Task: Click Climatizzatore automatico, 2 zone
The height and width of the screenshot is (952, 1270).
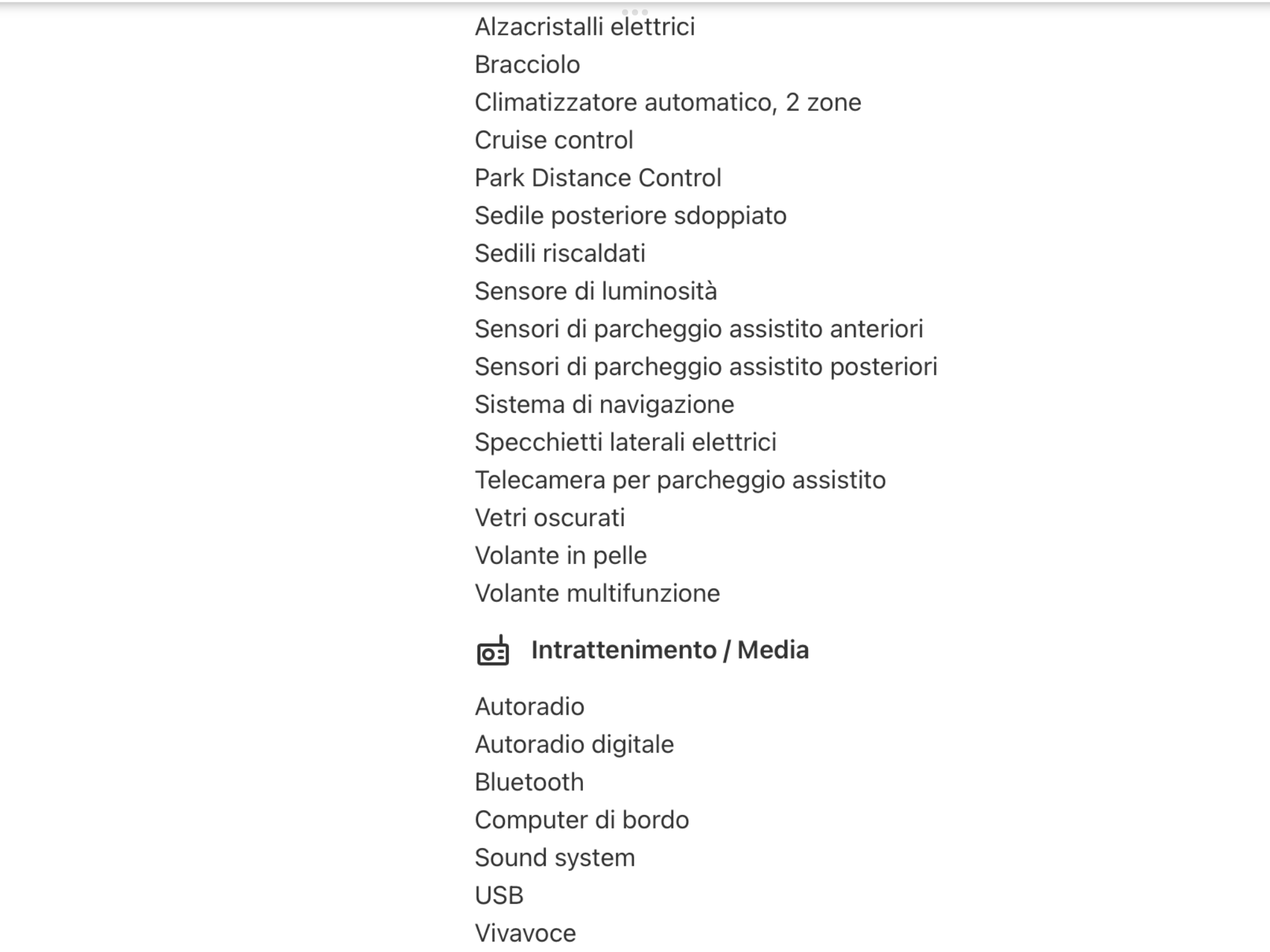Action: point(668,102)
